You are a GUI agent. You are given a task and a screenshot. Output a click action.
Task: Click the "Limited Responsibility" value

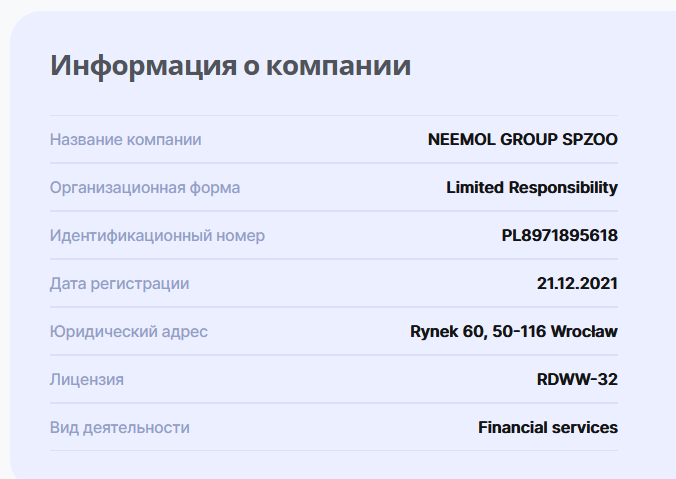[x=531, y=188]
